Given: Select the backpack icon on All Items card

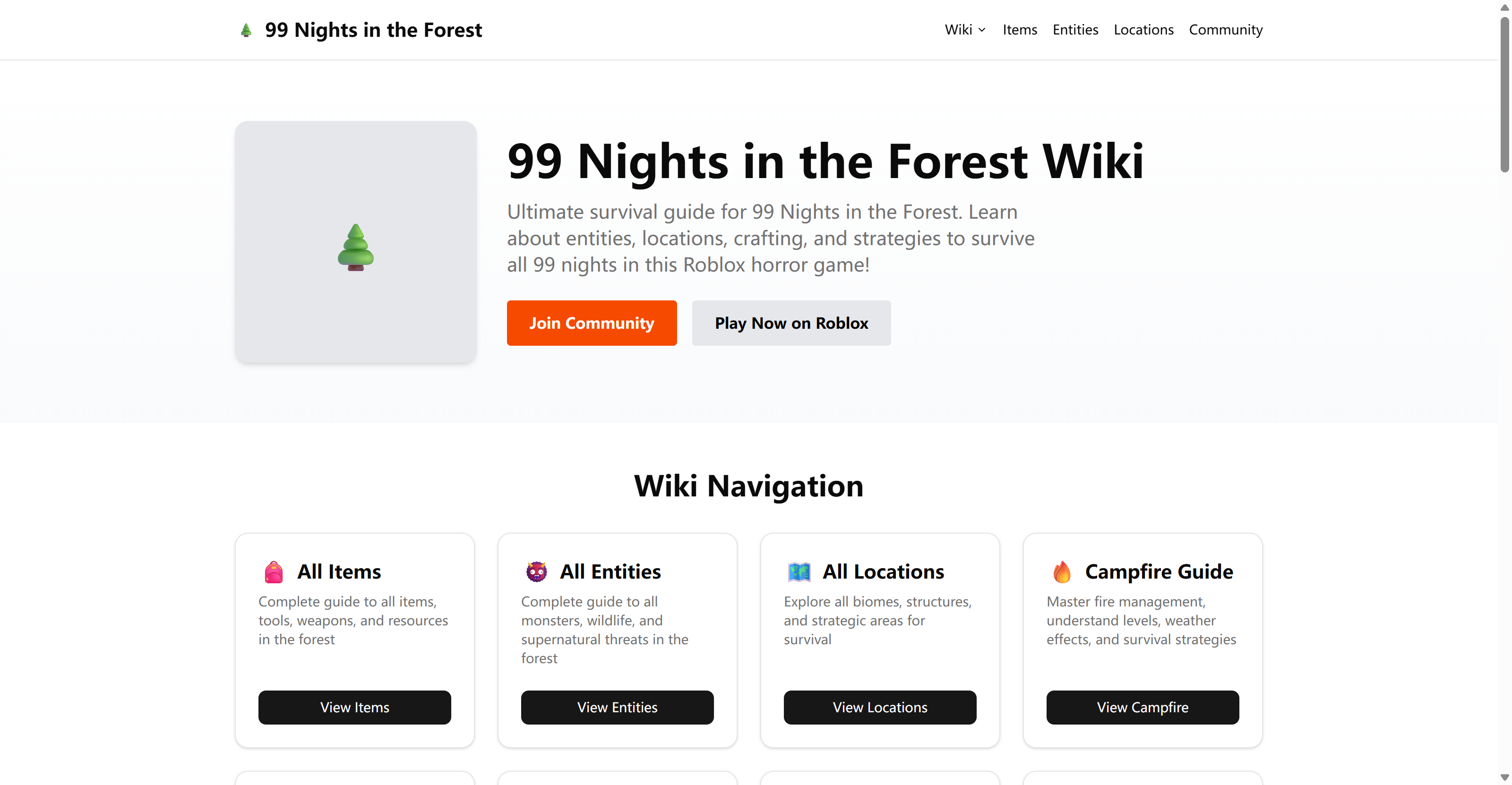Looking at the screenshot, I should 274,571.
